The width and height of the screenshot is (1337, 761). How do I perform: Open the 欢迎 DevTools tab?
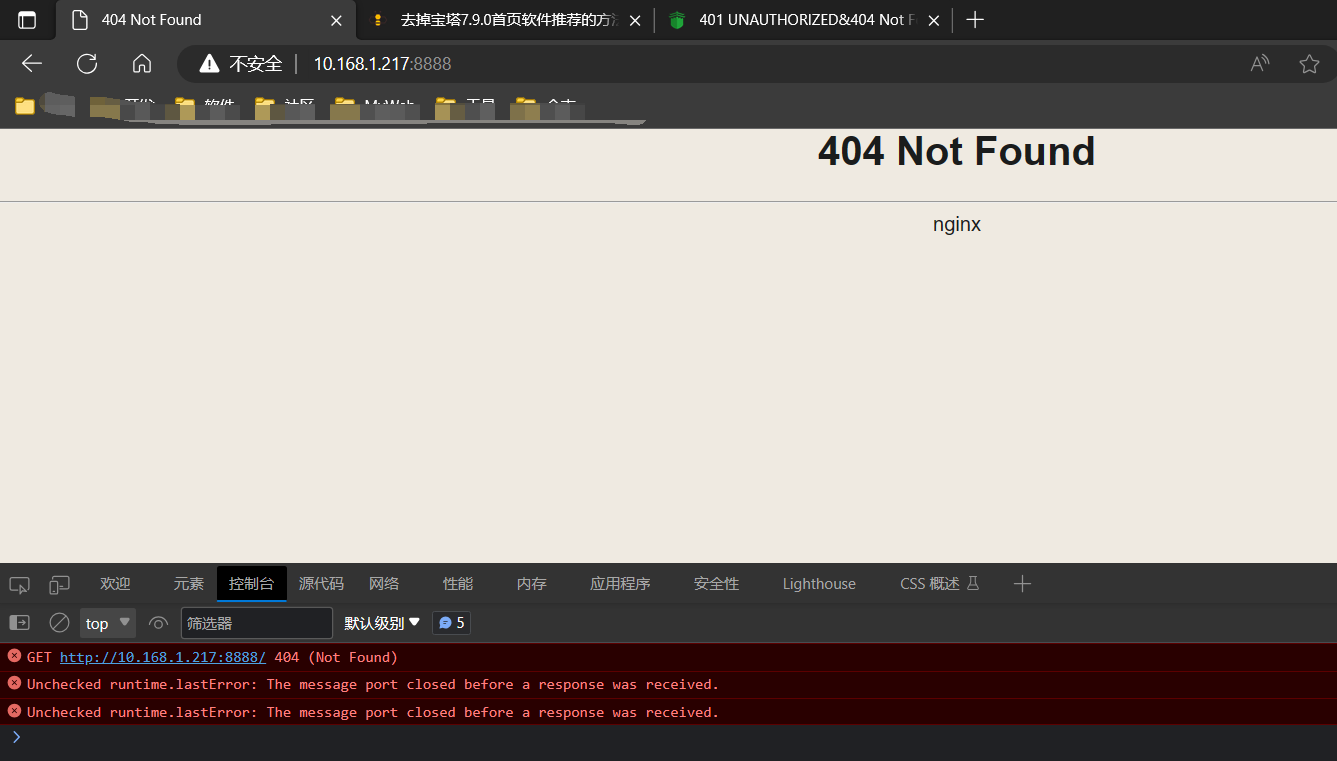coord(115,584)
